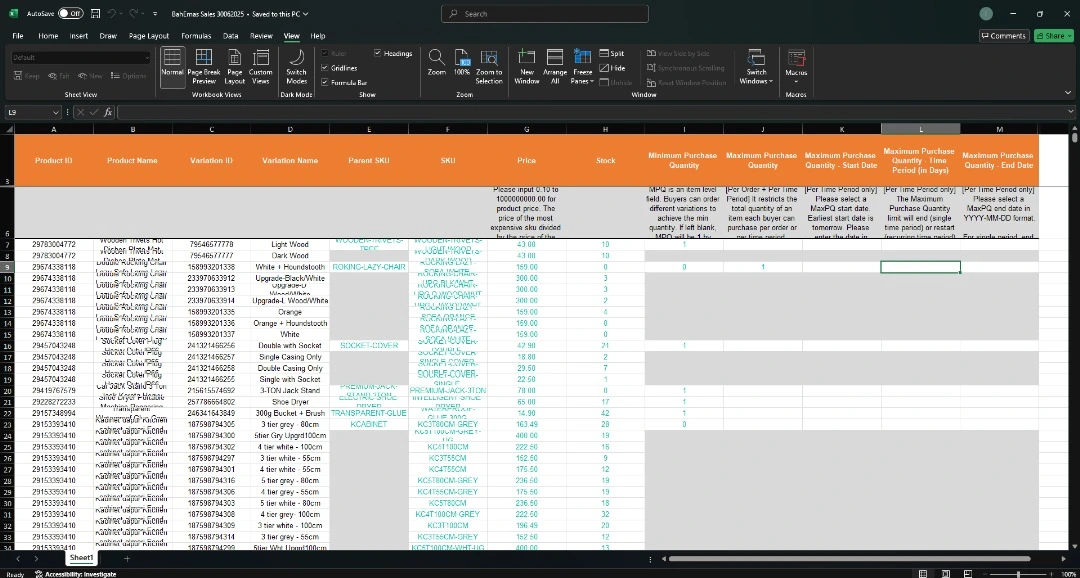Open the Comments pane
The width and height of the screenshot is (1080, 578).
tap(1004, 36)
